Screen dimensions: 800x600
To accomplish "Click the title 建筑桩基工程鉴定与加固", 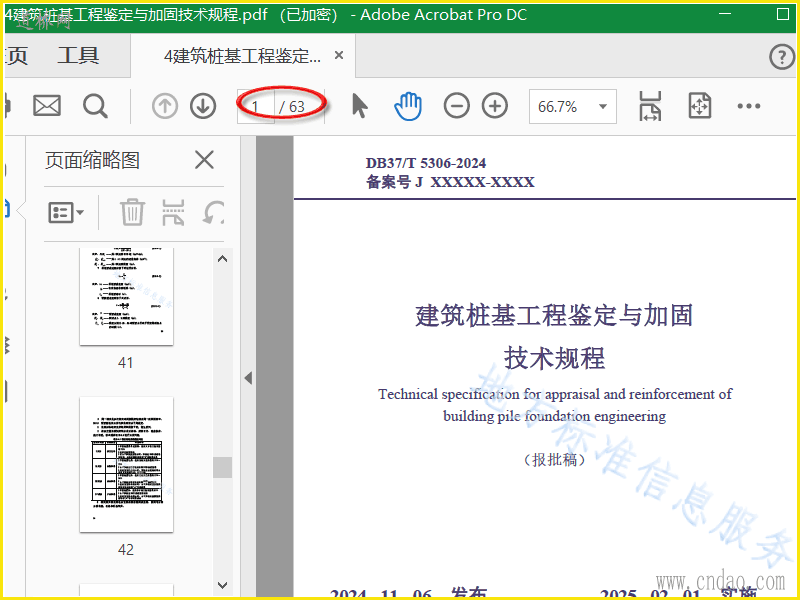I will click(x=554, y=315).
